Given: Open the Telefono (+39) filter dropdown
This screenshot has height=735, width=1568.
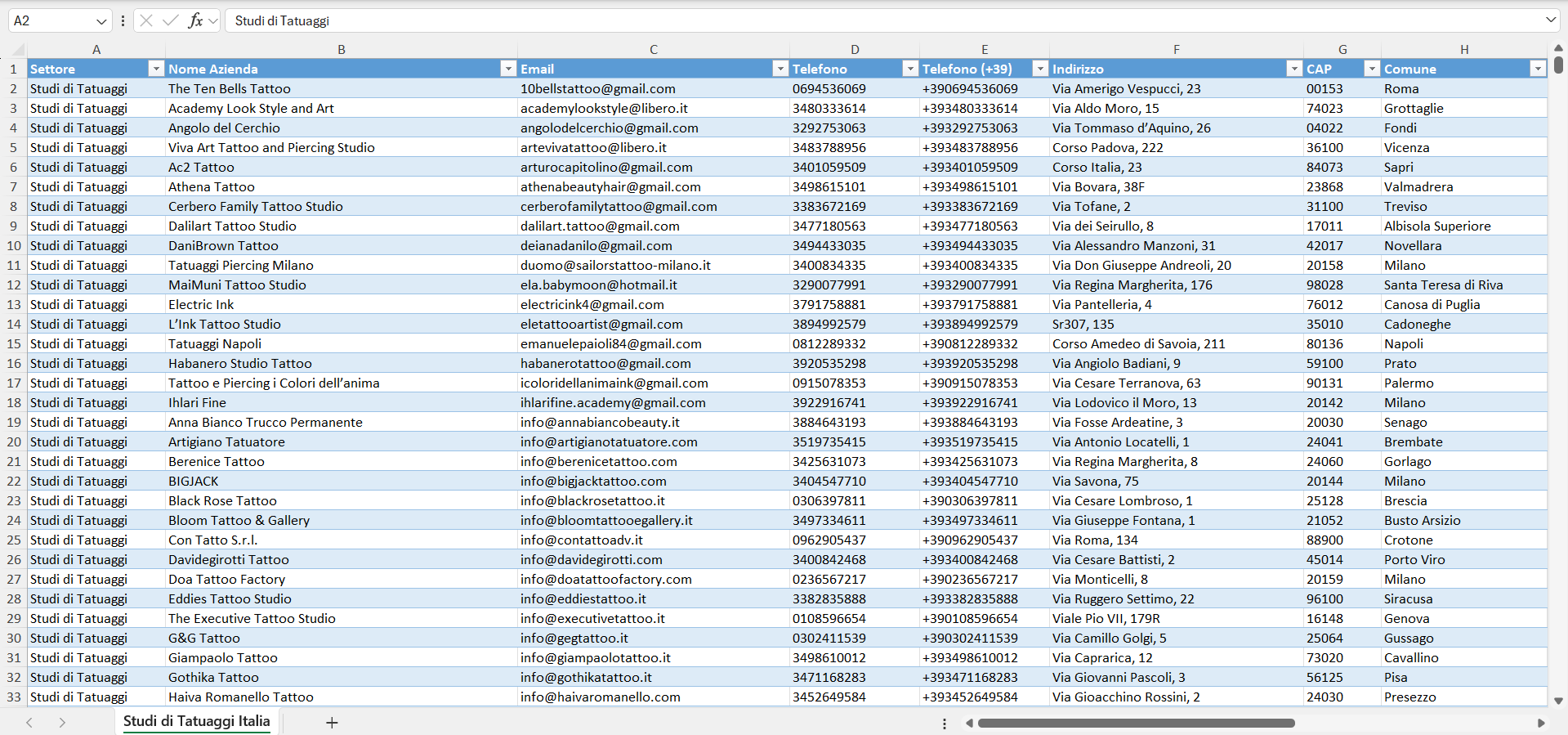Looking at the screenshot, I should click(1040, 69).
